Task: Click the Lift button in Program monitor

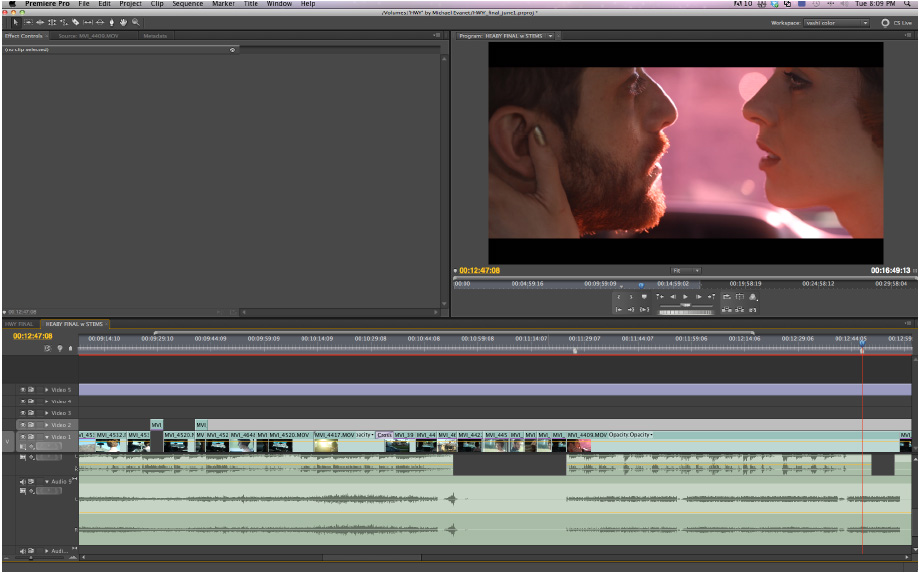Action: click(x=727, y=309)
